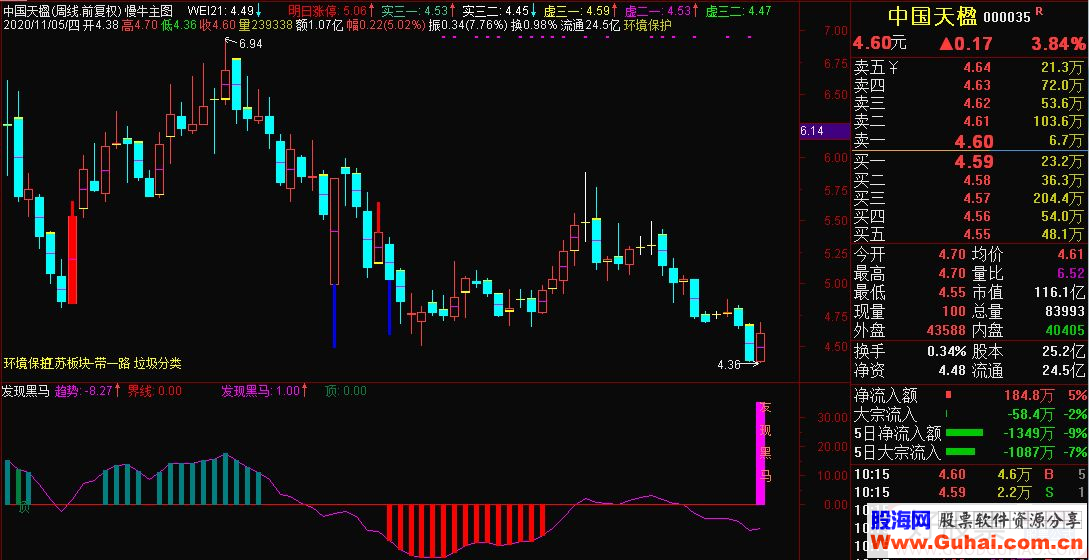Screen dimensions: 1089x560
Task: Click the 发现黑马 sub-indicator name label
Action: pos(26,390)
